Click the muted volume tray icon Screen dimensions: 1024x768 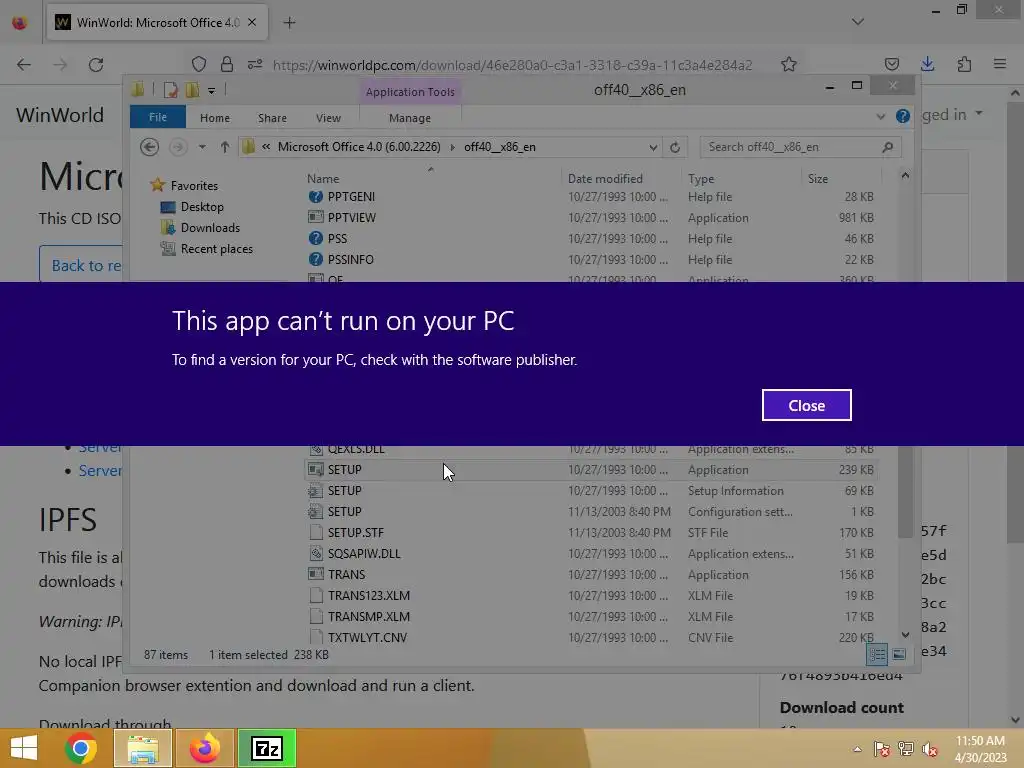click(930, 749)
